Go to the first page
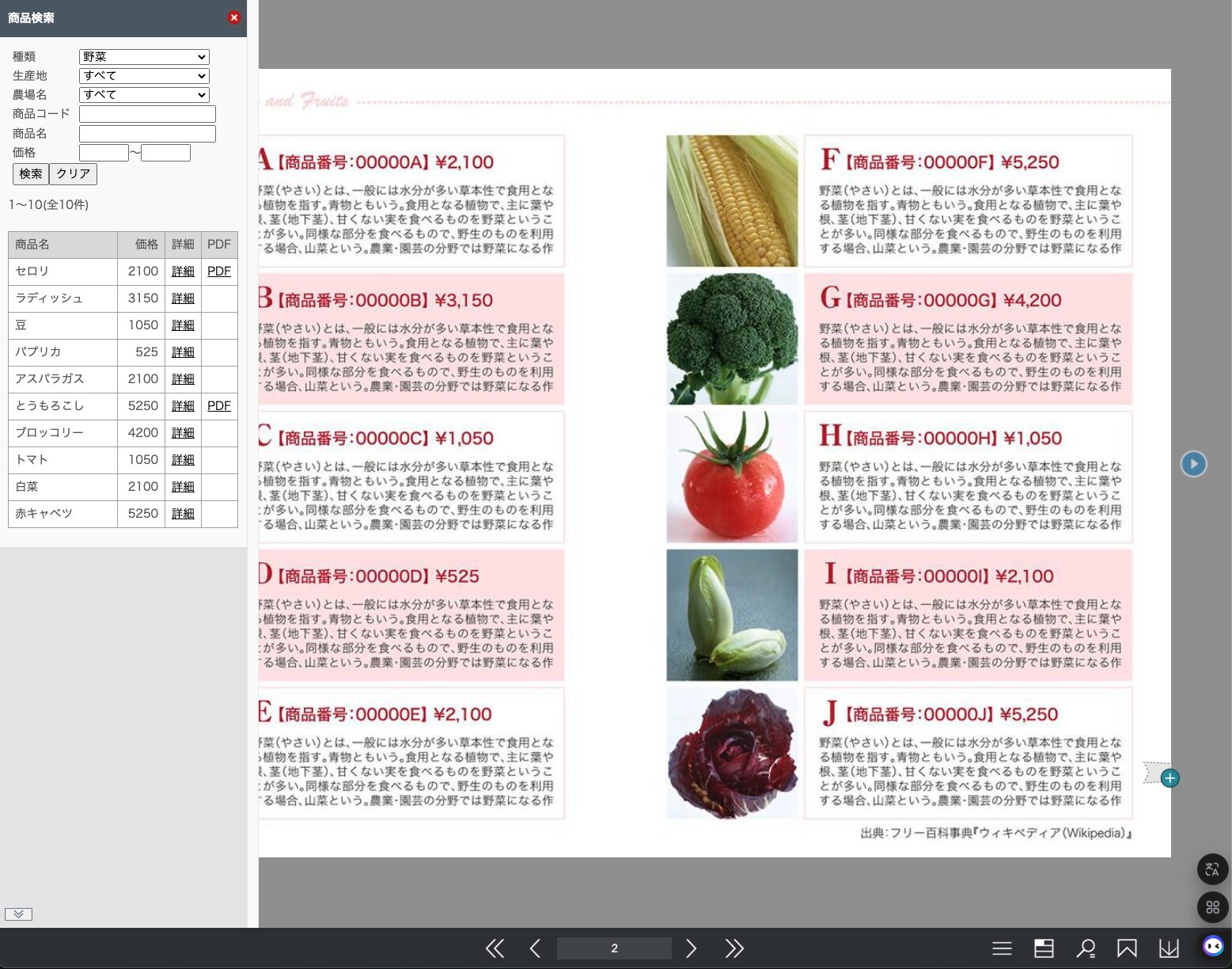The height and width of the screenshot is (969, 1232). (x=495, y=948)
